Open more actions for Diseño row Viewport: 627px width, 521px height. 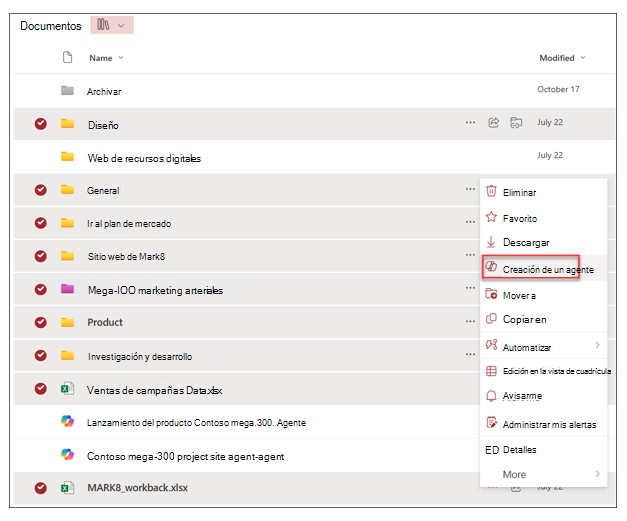[470, 122]
